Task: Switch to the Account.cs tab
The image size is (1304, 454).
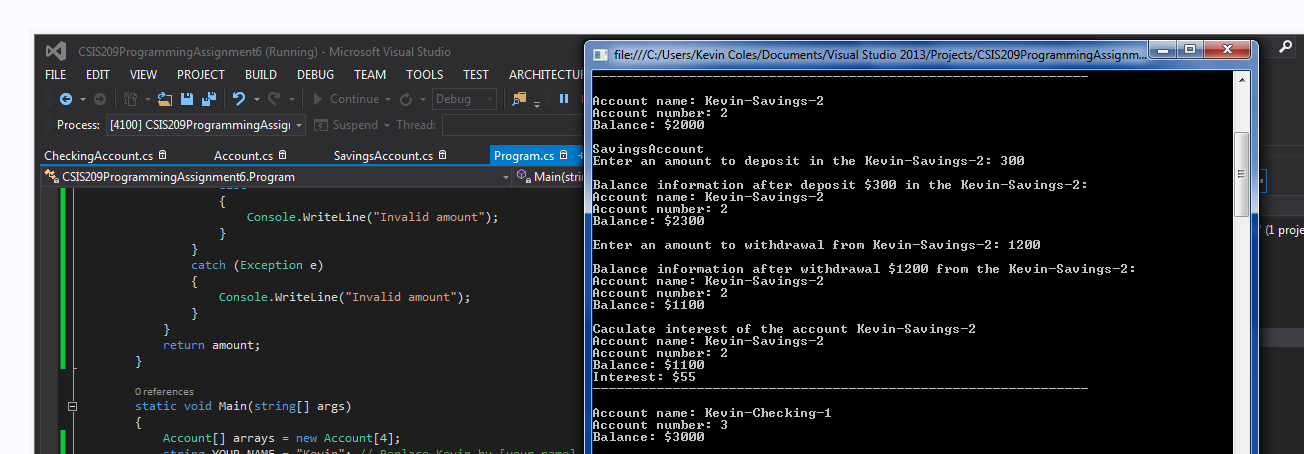Action: click(243, 156)
